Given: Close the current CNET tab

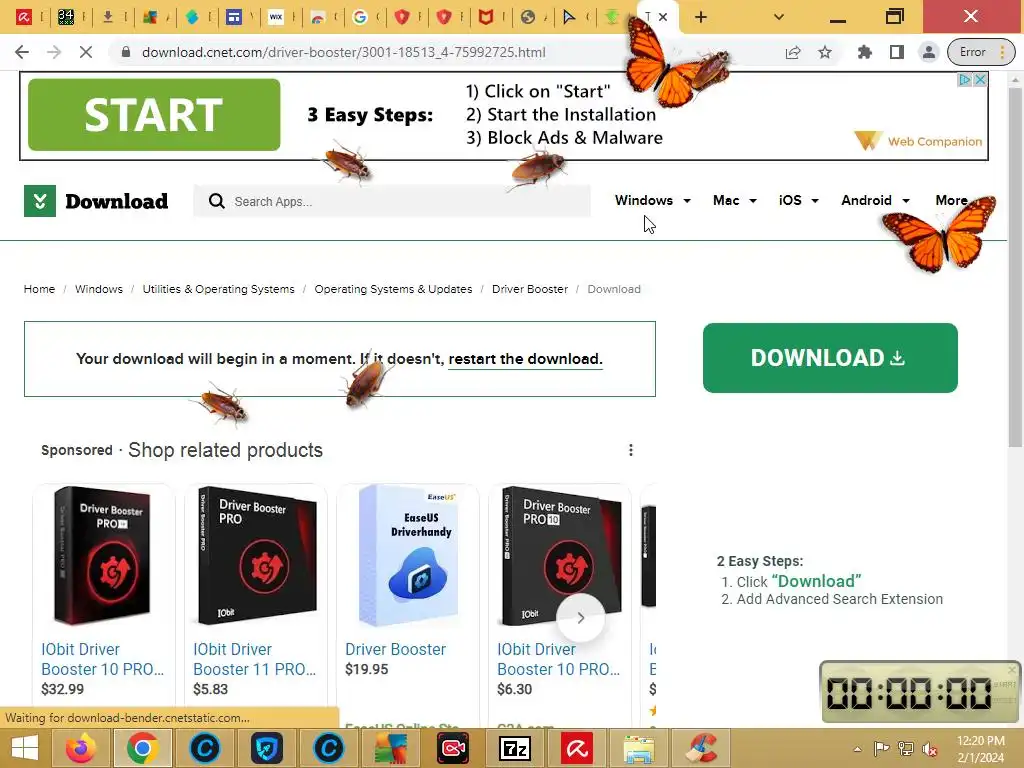Looking at the screenshot, I should click(x=663, y=17).
